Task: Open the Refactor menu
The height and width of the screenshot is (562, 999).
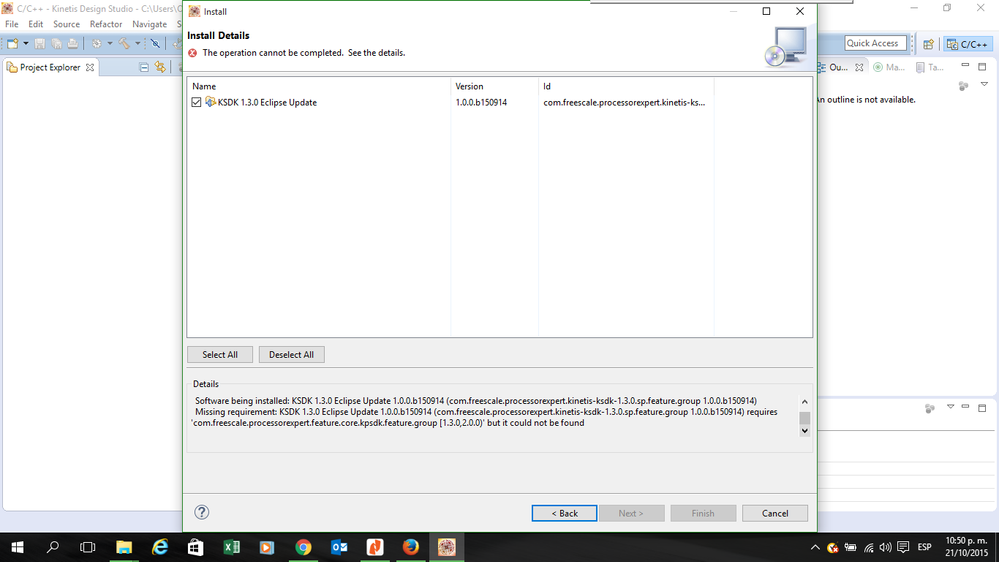Action: (x=106, y=24)
